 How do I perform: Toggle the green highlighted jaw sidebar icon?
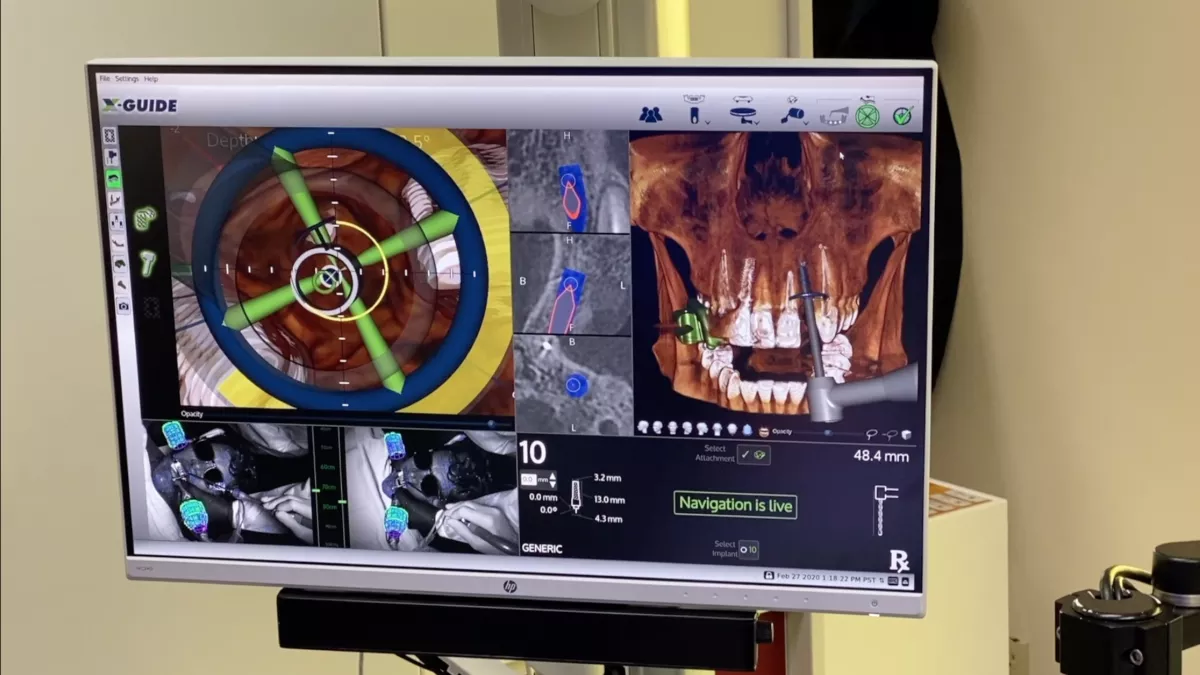pos(113,177)
